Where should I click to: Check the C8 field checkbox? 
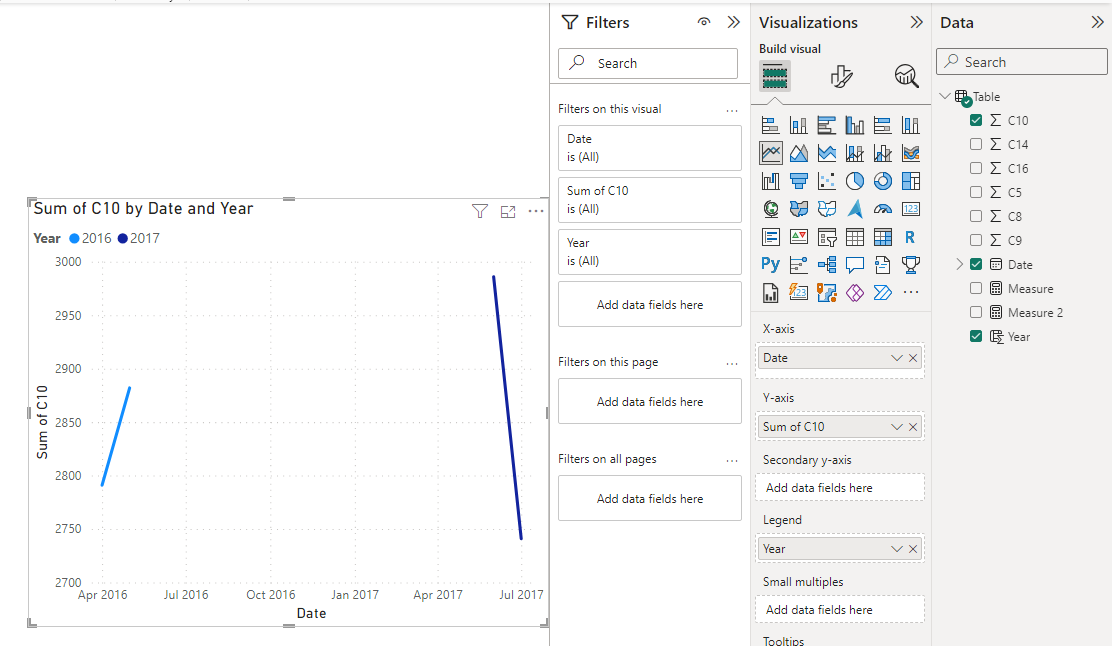point(976,216)
